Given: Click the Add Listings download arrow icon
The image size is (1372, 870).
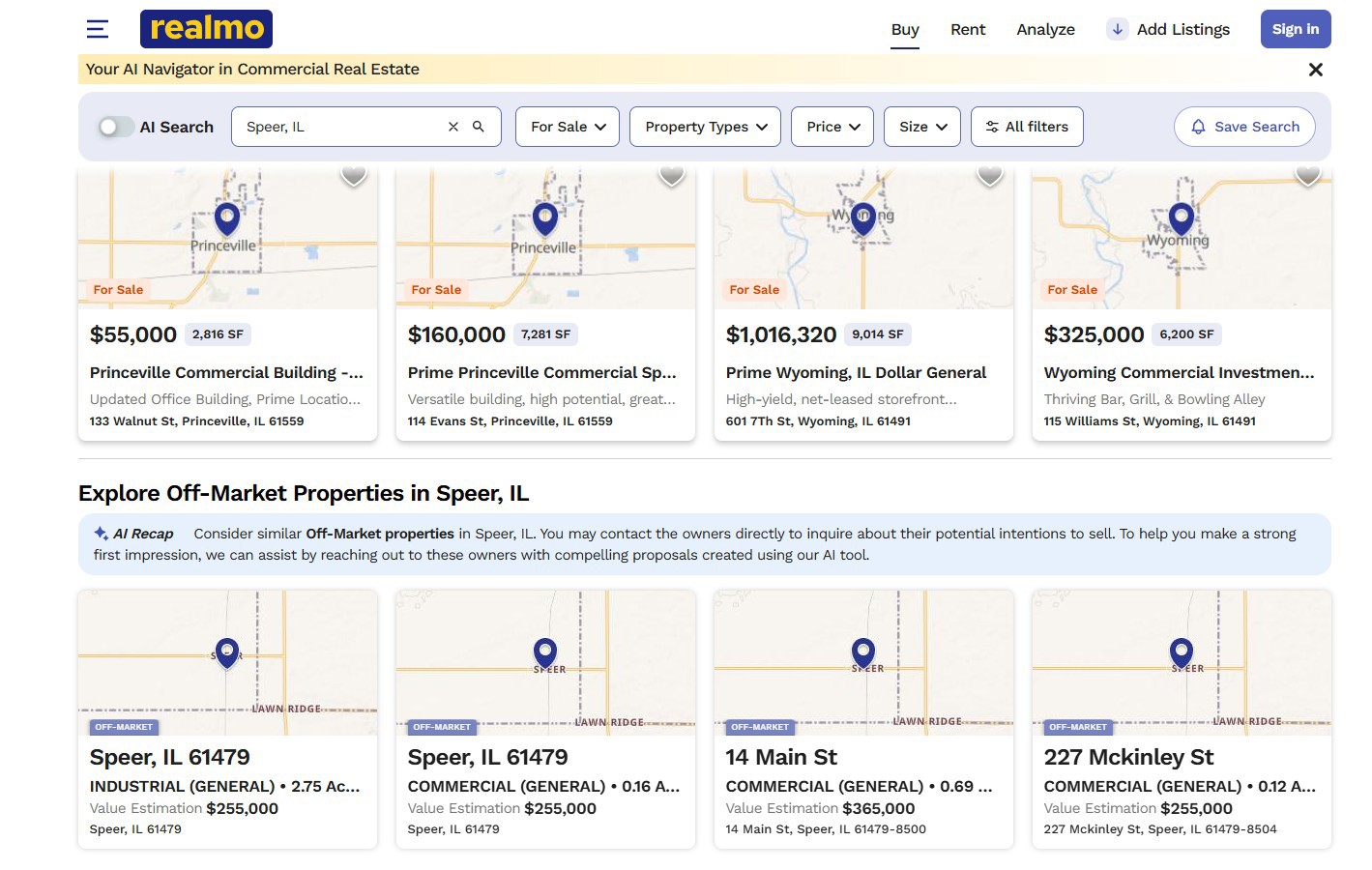Looking at the screenshot, I should click(x=1117, y=29).
